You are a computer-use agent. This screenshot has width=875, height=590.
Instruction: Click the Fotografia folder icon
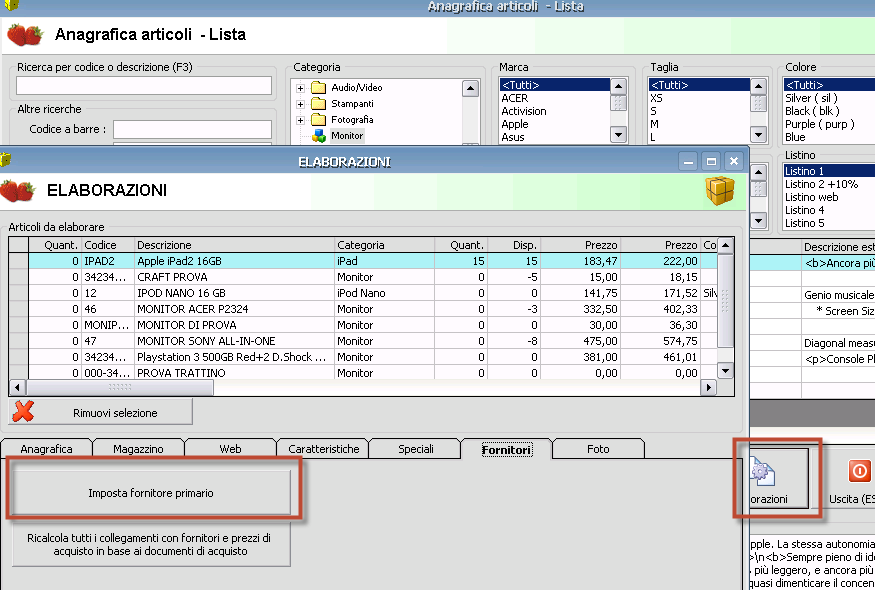pyautogui.click(x=318, y=119)
